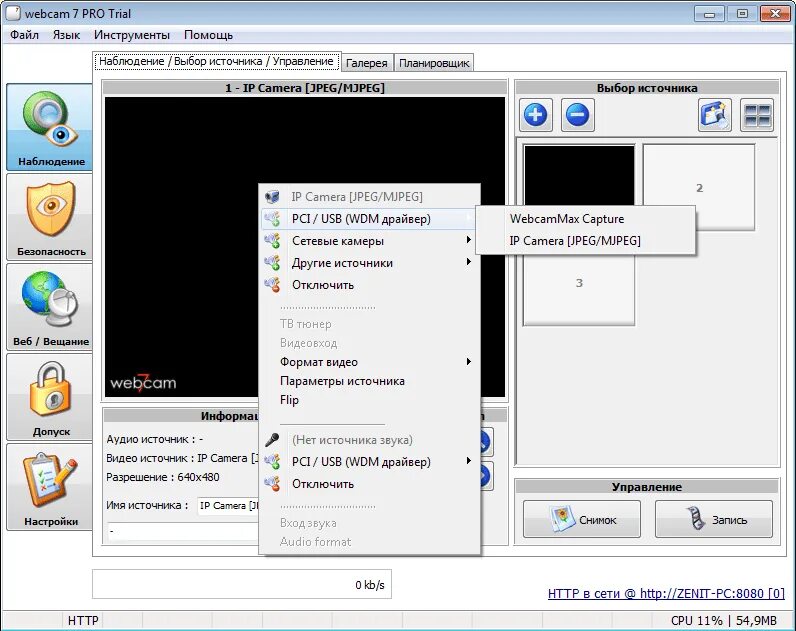The width and height of the screenshot is (796, 631).
Task: Expand the audio PCI / USB (WDM драйвер) submenu
Action: click(370, 461)
